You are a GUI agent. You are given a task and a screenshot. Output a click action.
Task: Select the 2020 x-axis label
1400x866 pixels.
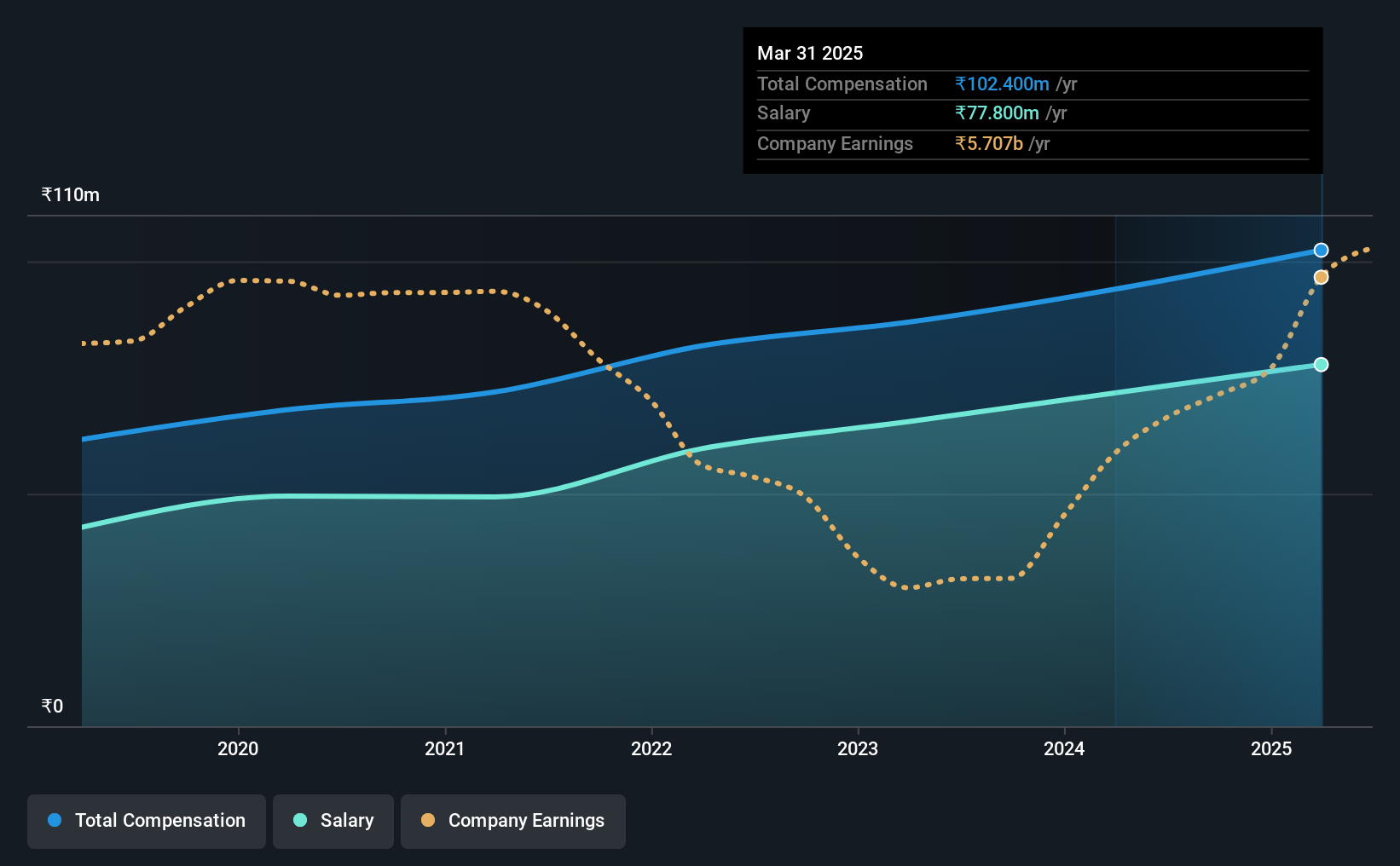click(238, 748)
